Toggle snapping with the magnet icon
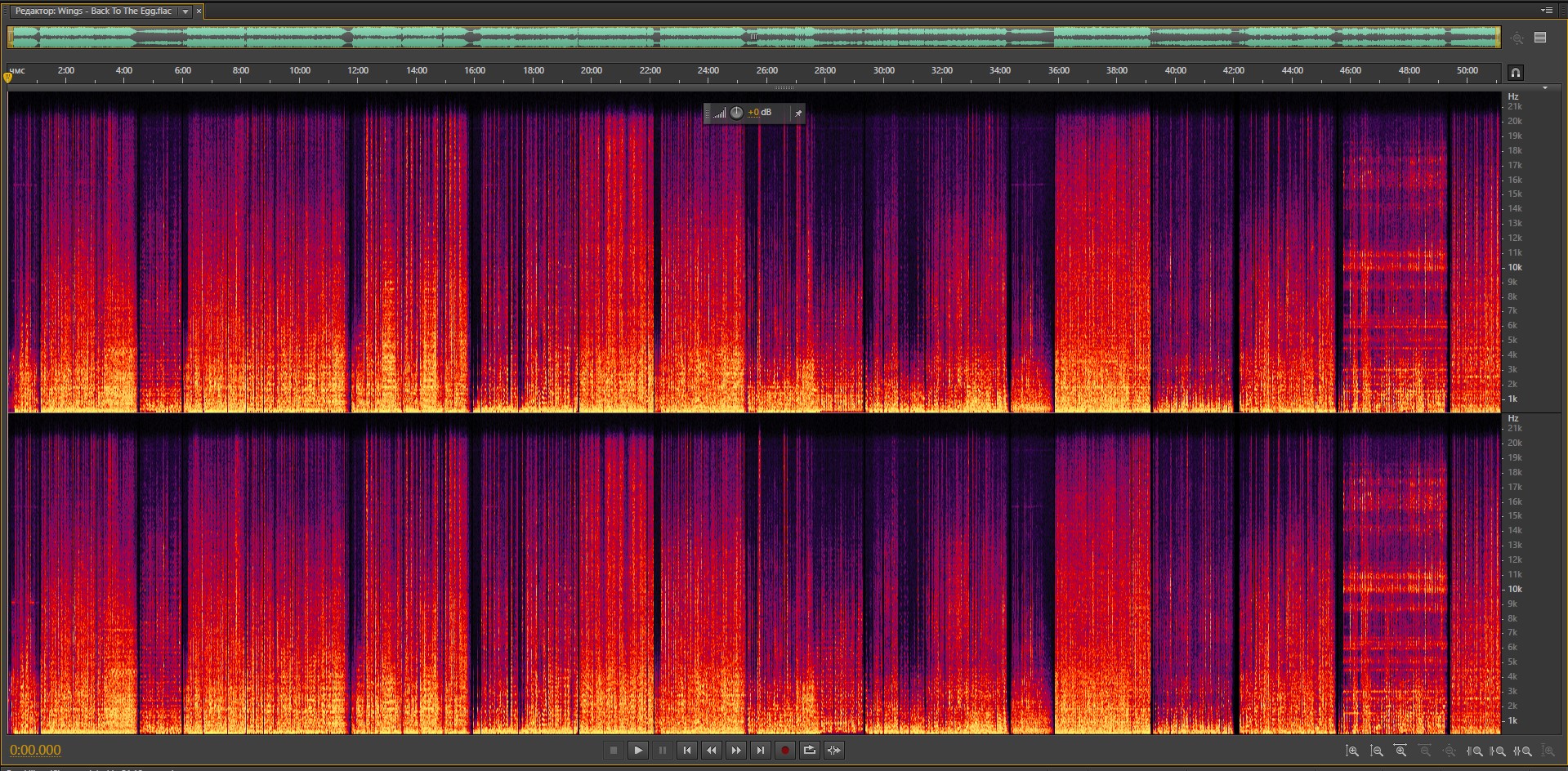The width and height of the screenshot is (1568, 771). pyautogui.click(x=1515, y=73)
